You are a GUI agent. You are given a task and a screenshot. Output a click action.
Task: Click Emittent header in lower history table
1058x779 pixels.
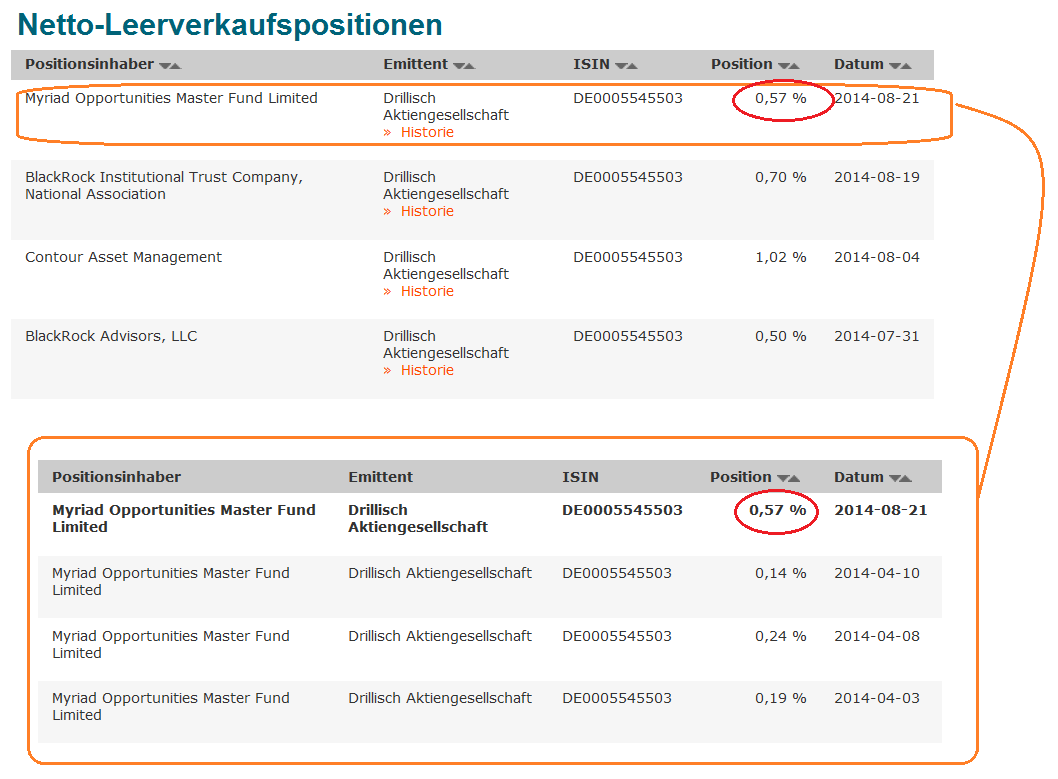(381, 477)
